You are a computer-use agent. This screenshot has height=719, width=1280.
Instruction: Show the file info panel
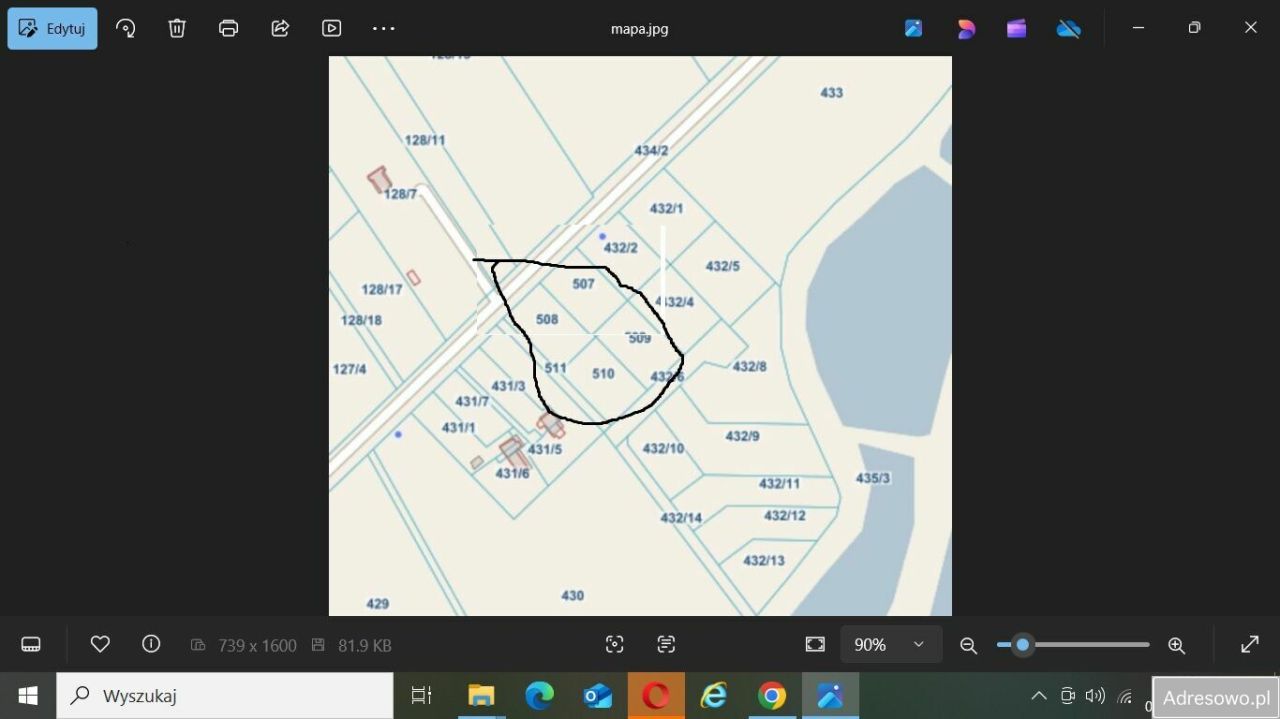(151, 645)
